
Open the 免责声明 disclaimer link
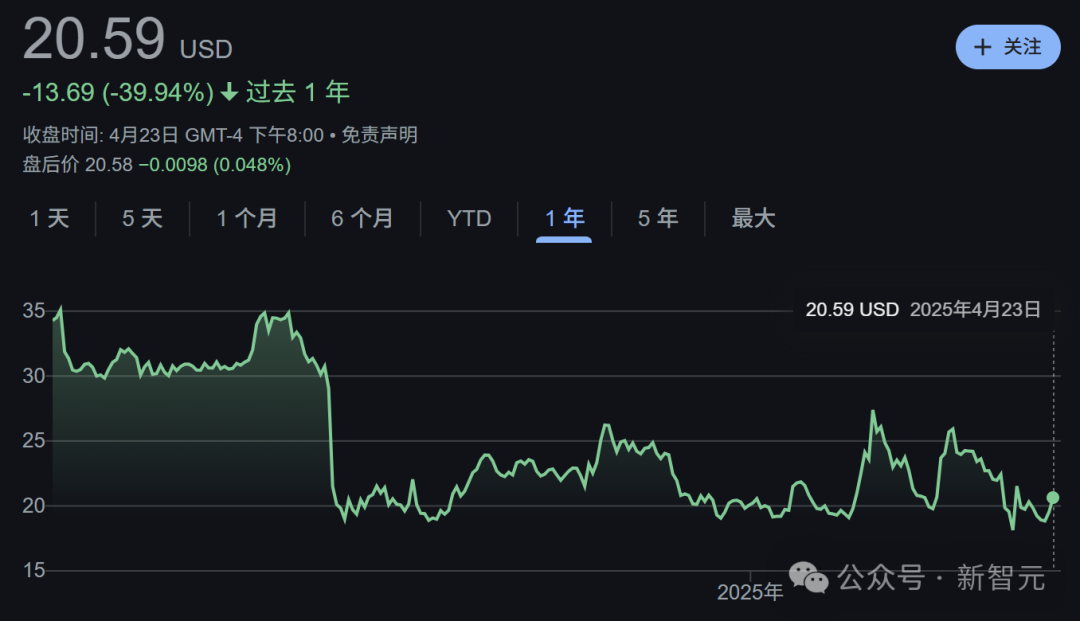pos(380,135)
